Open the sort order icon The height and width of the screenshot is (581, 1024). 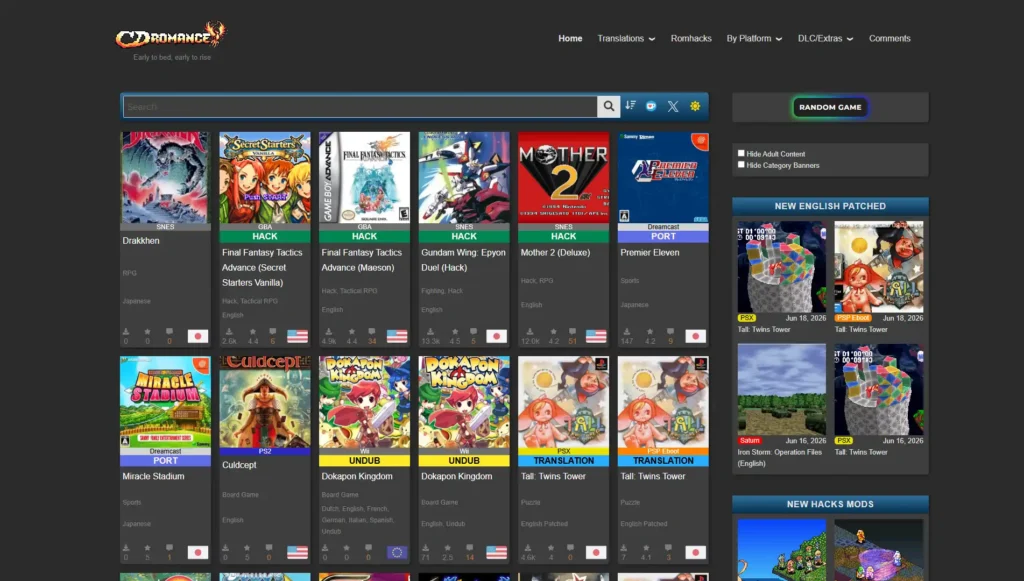630,106
